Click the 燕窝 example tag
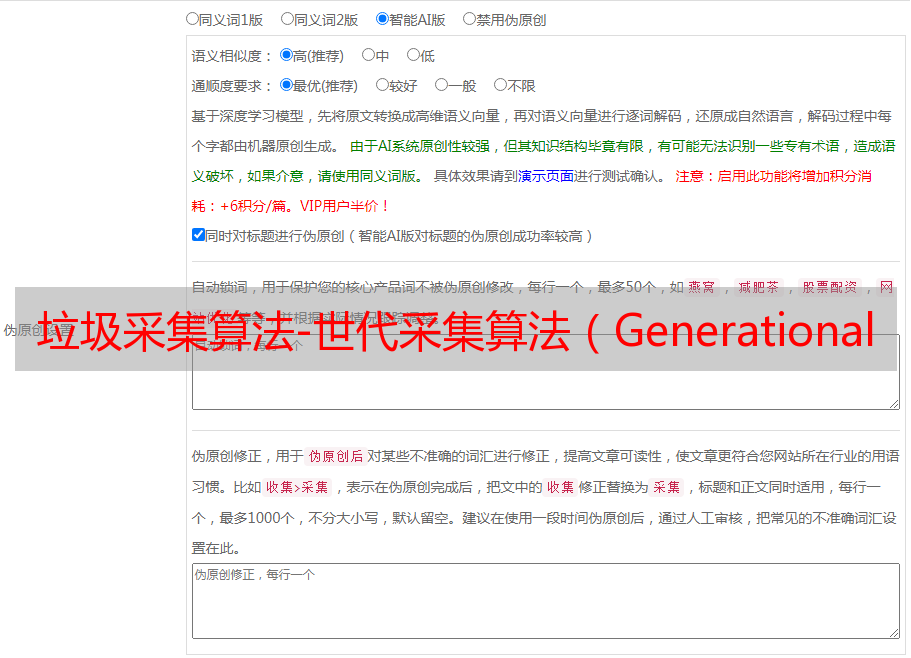The image size is (911, 658). (x=701, y=287)
